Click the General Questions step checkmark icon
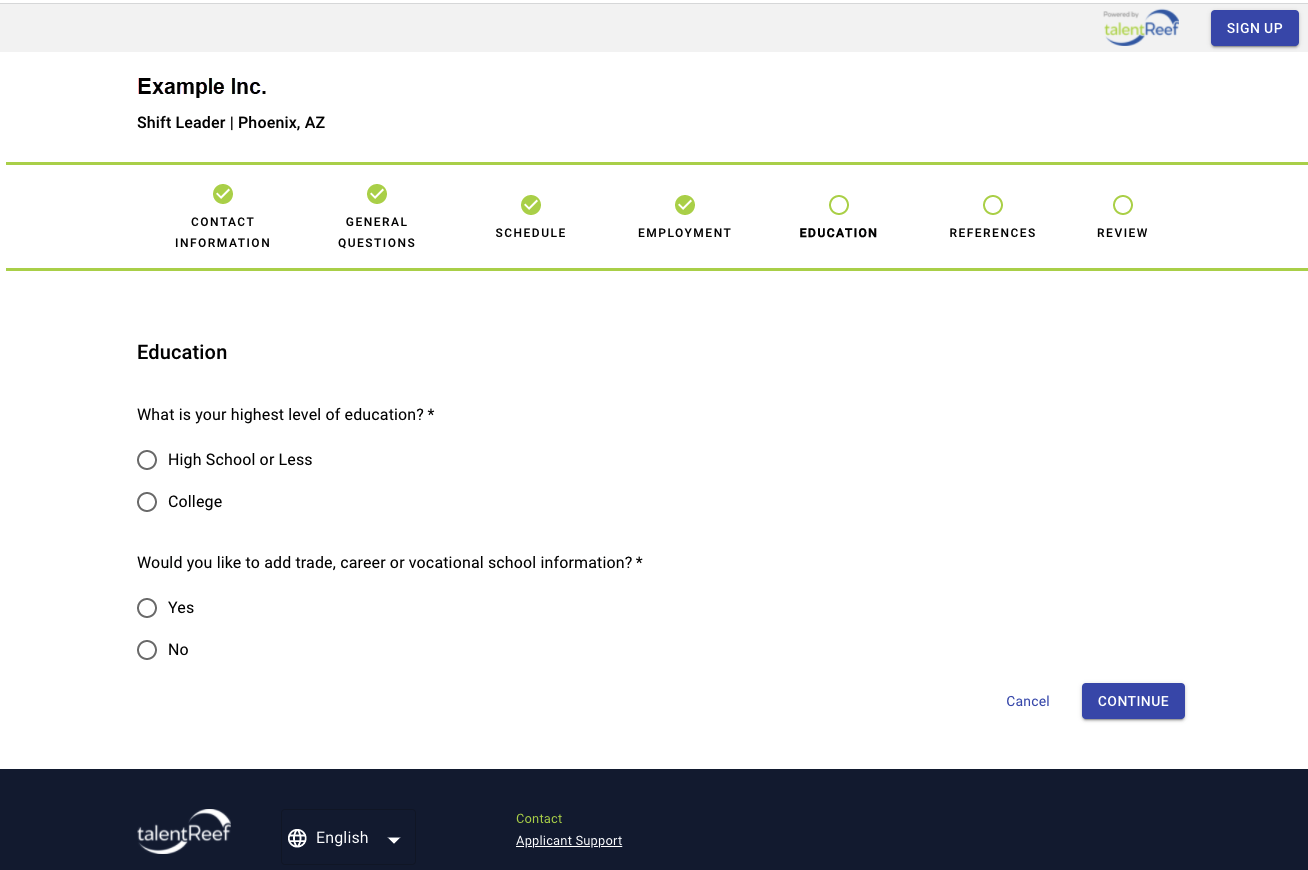Screen dimensions: 1308x870 point(377,194)
